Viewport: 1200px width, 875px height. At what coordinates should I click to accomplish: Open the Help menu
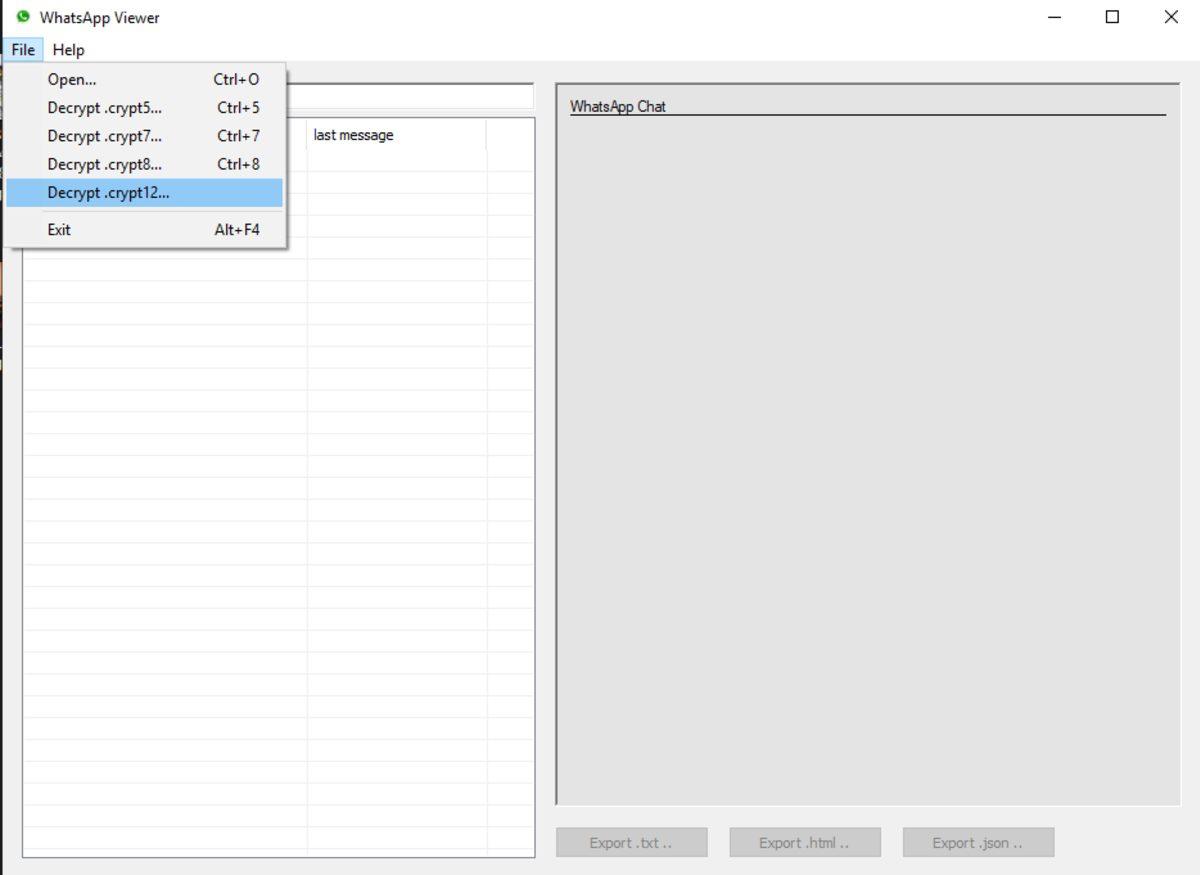(x=68, y=50)
